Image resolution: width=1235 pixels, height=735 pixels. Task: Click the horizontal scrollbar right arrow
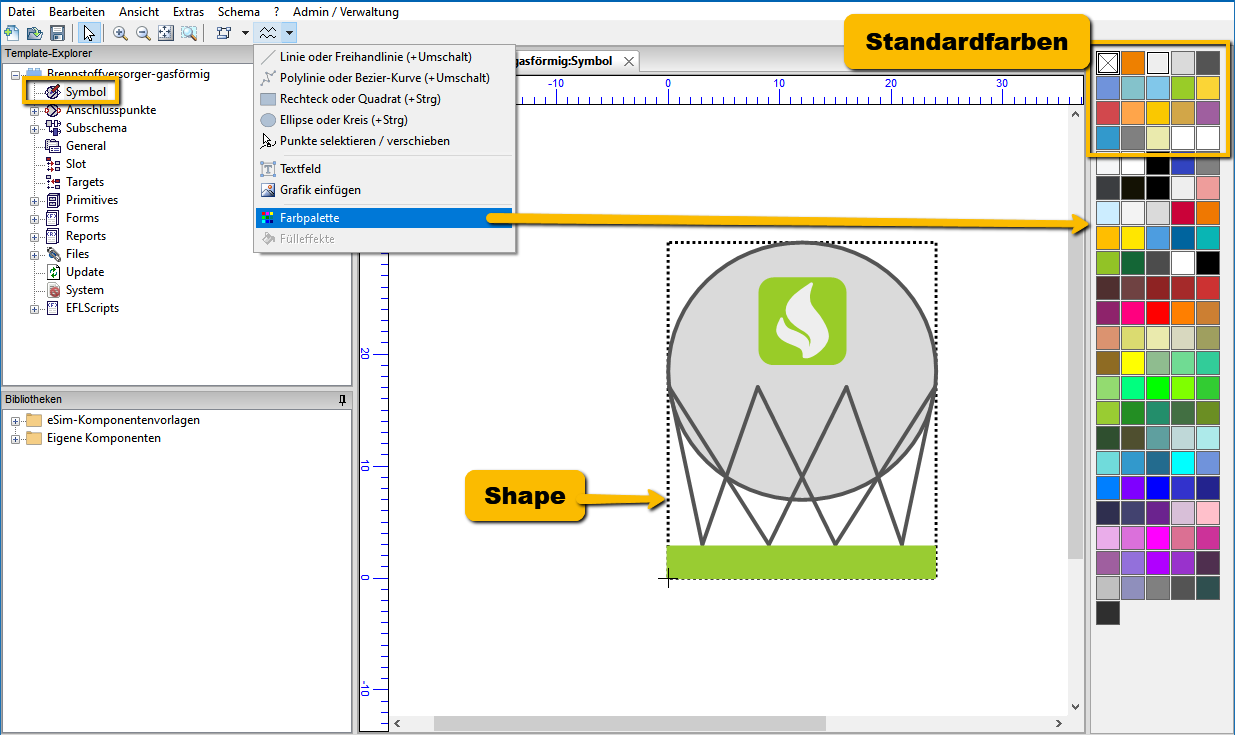click(x=1059, y=724)
